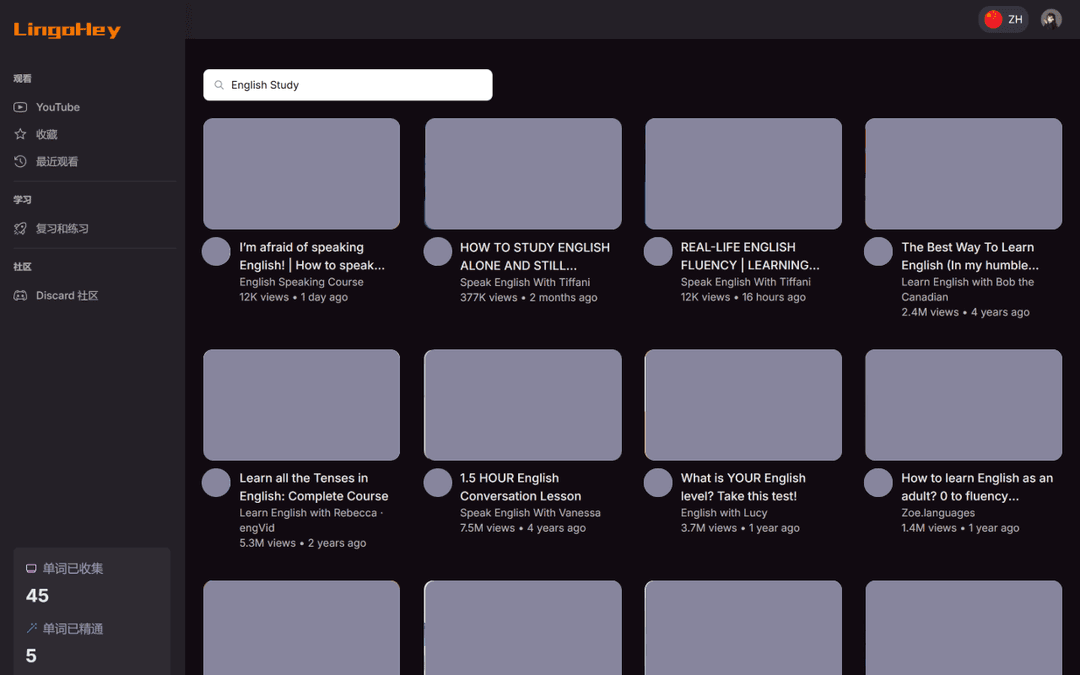The image size is (1080, 675).
Task: Click the YouTube play icon in sidebar
Action: [x=20, y=107]
